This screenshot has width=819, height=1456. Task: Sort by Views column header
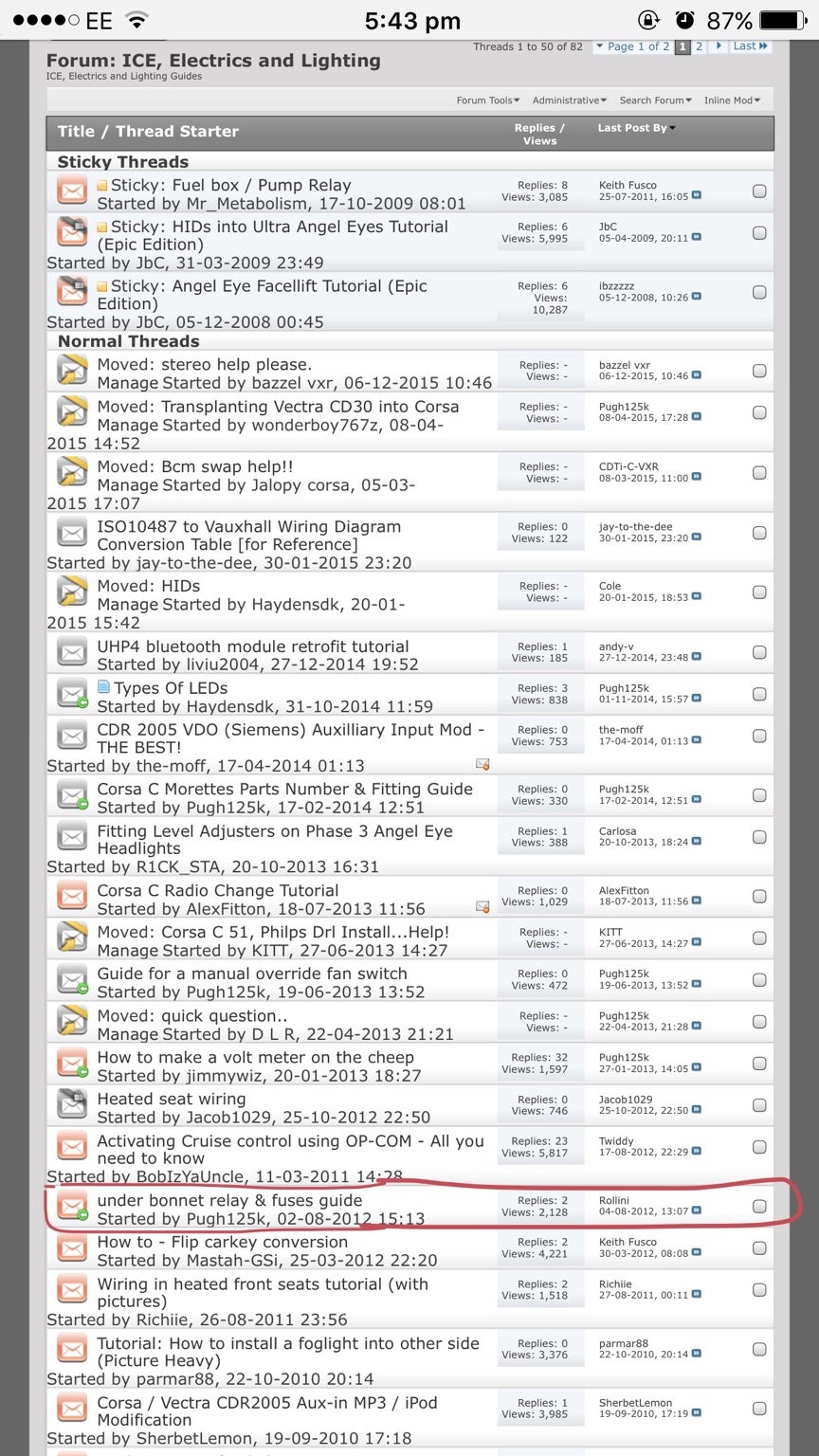pos(539,141)
